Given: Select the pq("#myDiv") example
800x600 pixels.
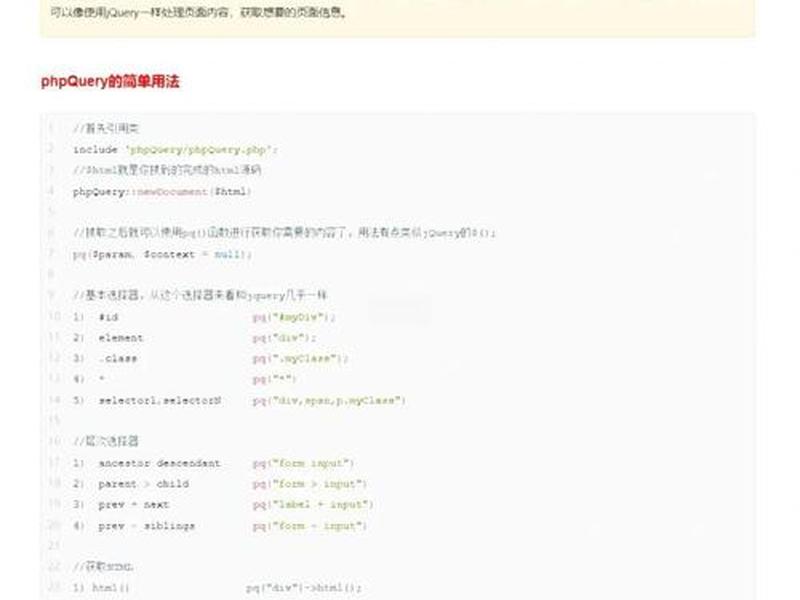Looking at the screenshot, I should point(294,317).
